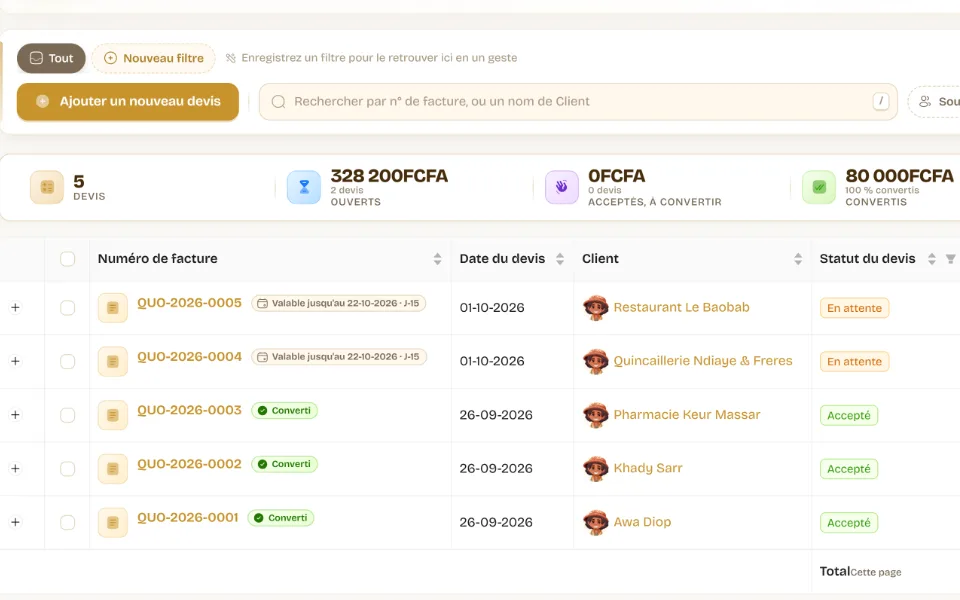Screen dimensions: 960x600
Task: Sort by Statut du devis
Action: [x=931, y=259]
